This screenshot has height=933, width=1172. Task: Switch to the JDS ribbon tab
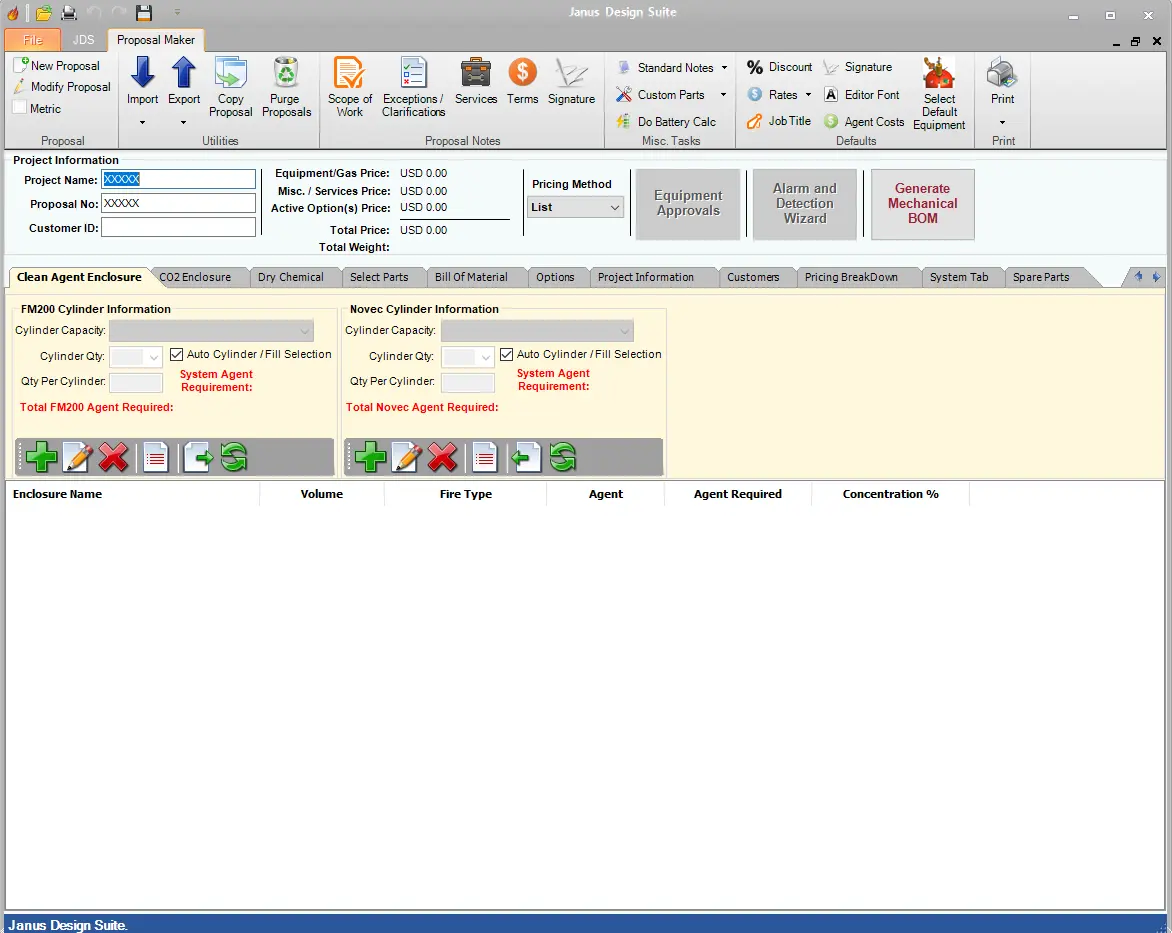pos(84,40)
